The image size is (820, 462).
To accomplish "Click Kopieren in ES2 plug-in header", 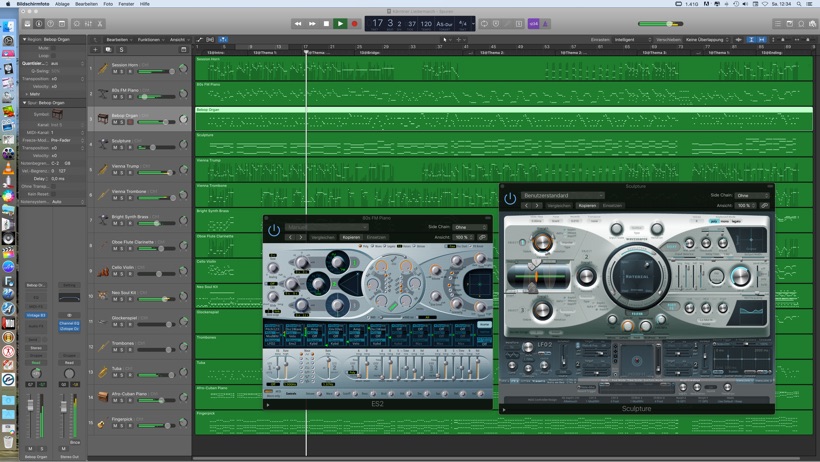I will point(351,237).
